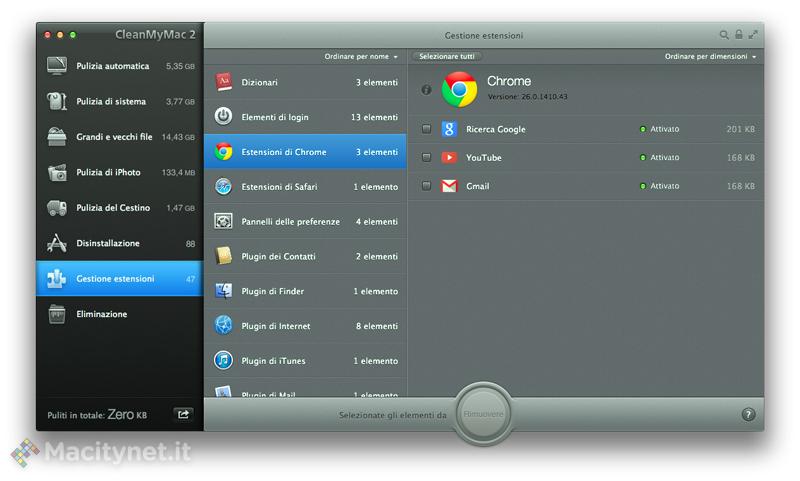800x481 pixels.
Task: Select Plugin di Internet list item
Action: click(306, 325)
